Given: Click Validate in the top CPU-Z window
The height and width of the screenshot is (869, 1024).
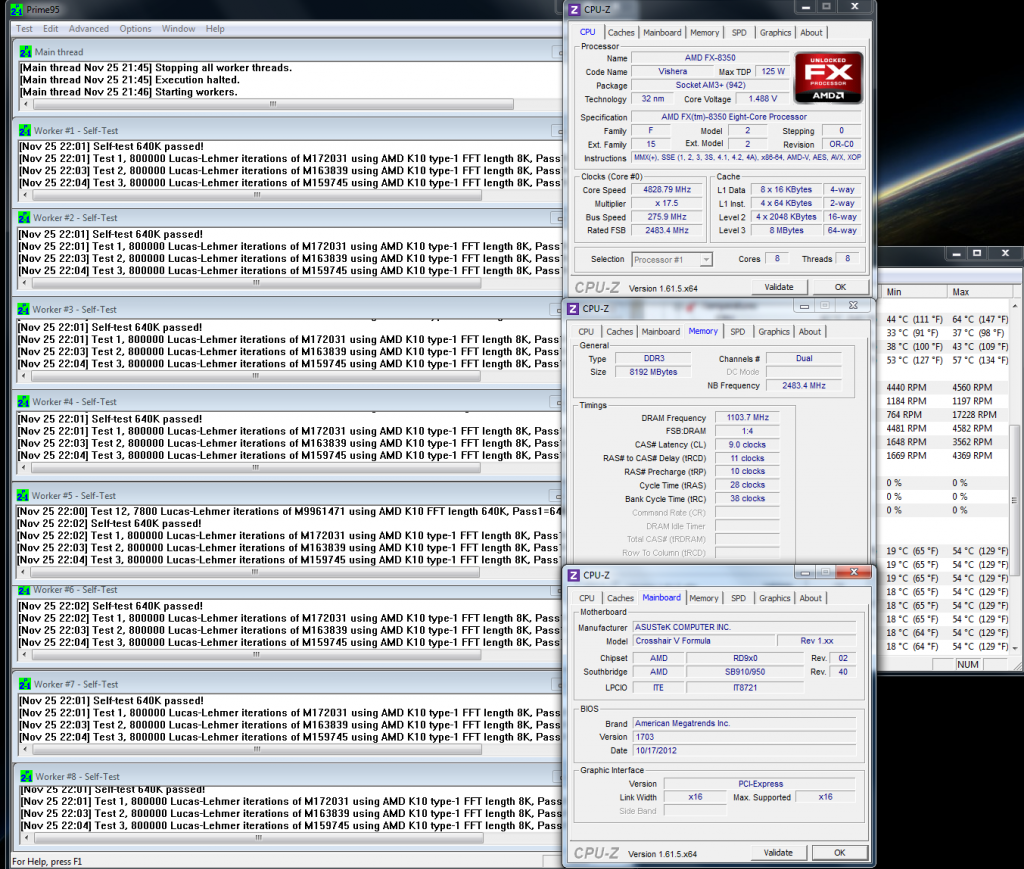Looking at the screenshot, I should pos(778,287).
